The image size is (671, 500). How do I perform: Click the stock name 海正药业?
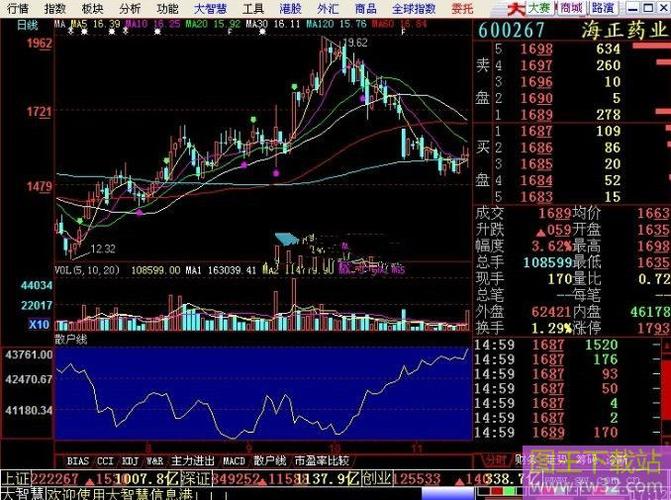click(624, 30)
